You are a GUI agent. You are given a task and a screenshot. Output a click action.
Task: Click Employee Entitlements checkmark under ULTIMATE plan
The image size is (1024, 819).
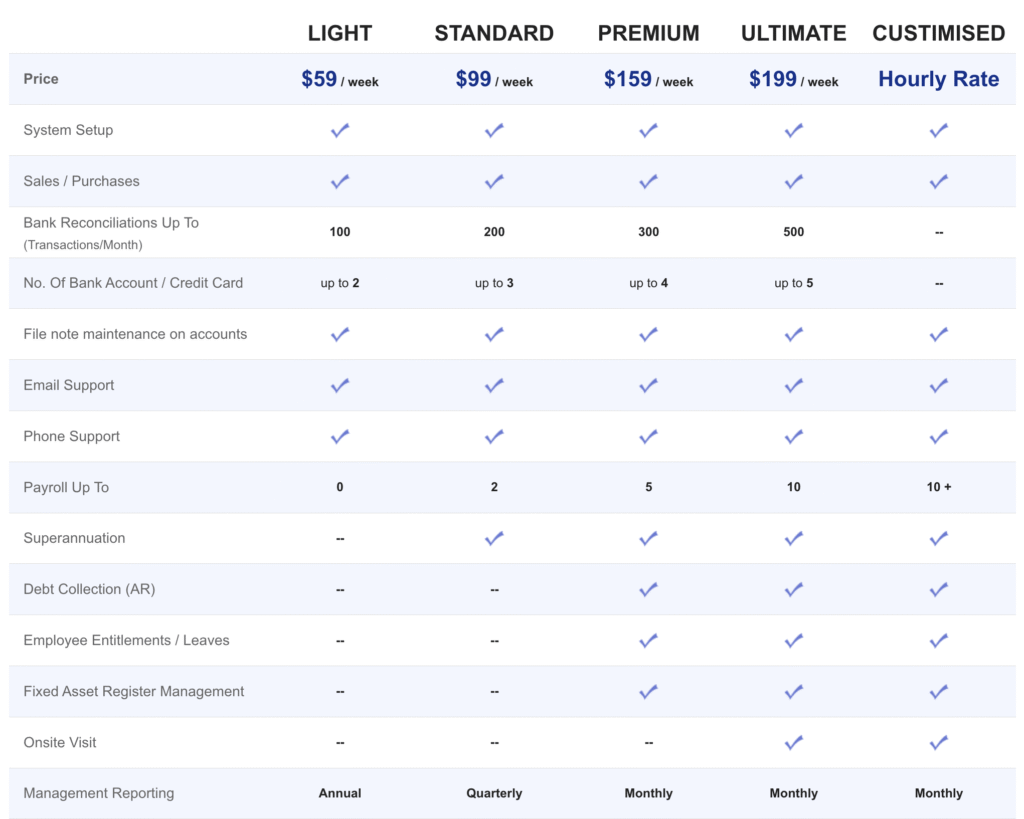794,640
